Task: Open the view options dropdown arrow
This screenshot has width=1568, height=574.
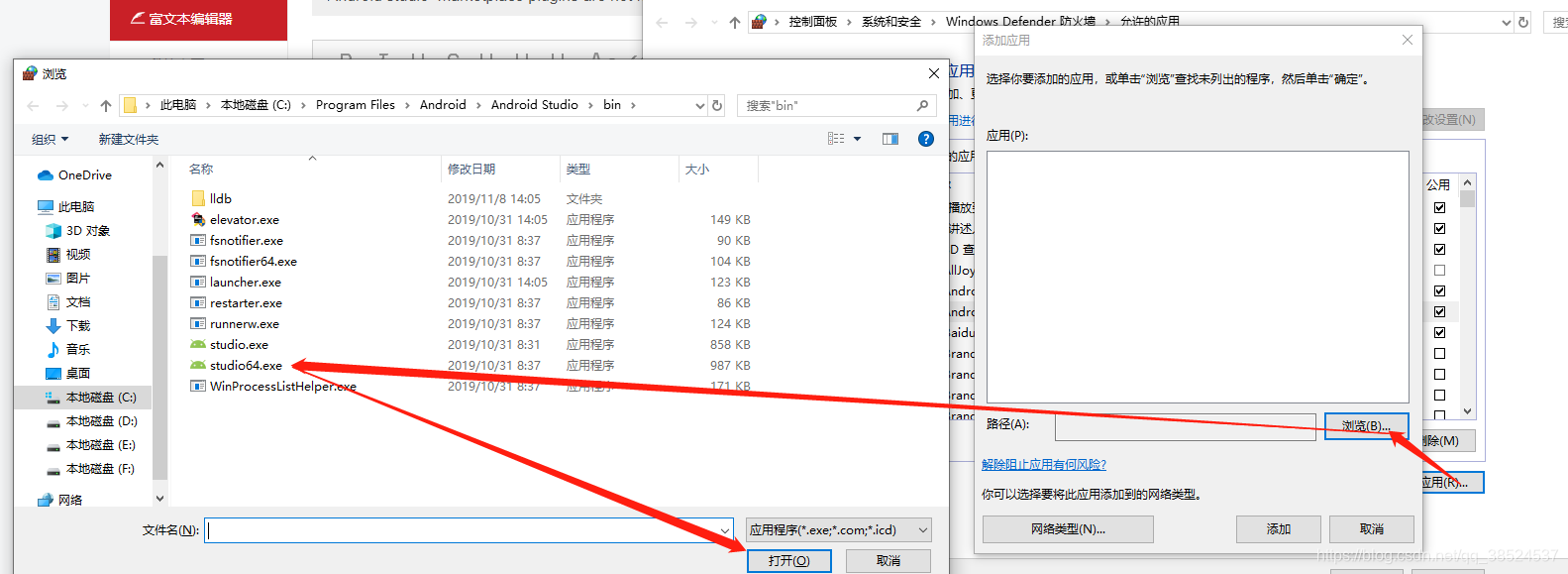Action: tap(858, 139)
